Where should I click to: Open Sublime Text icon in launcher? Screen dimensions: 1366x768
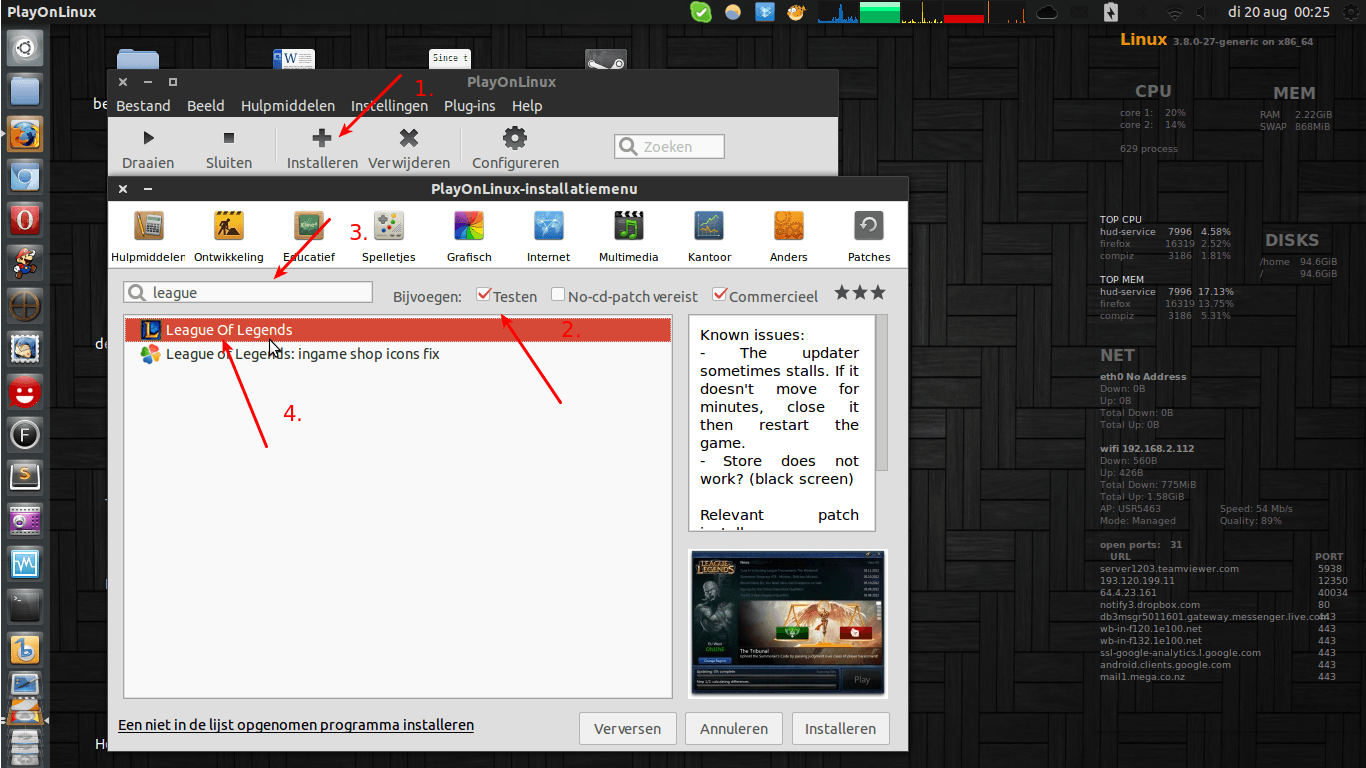pos(25,477)
